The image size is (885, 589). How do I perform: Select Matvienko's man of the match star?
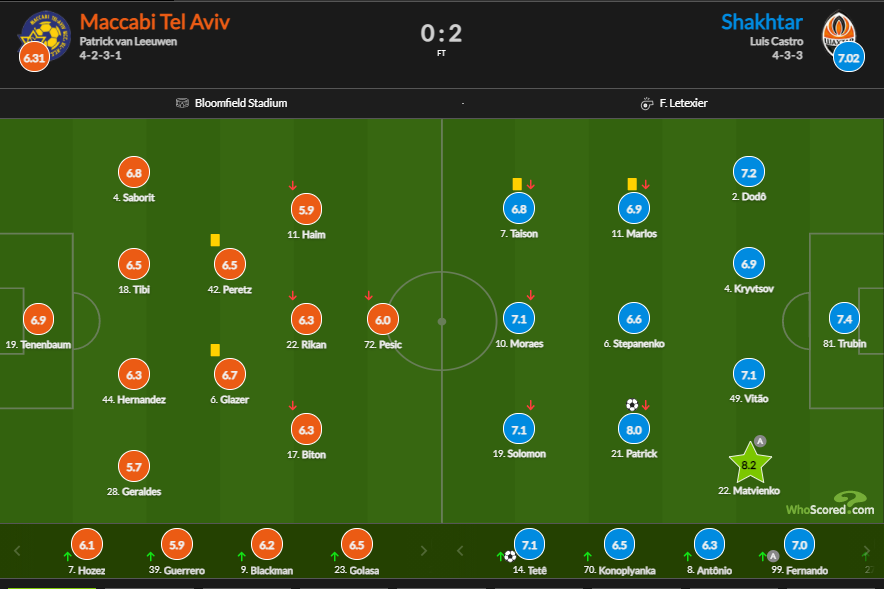[749, 465]
